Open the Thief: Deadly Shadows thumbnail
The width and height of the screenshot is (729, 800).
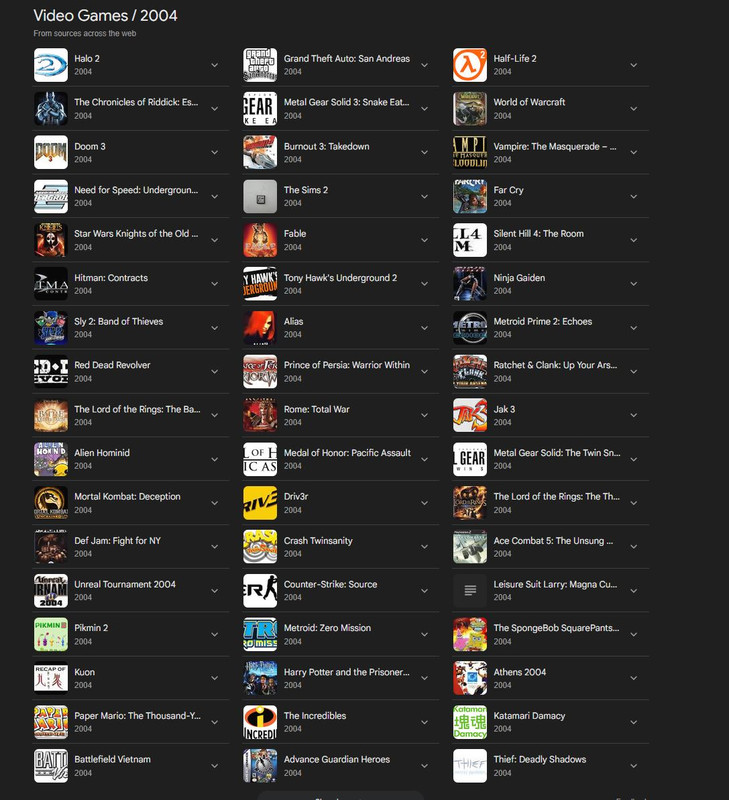[x=470, y=765]
